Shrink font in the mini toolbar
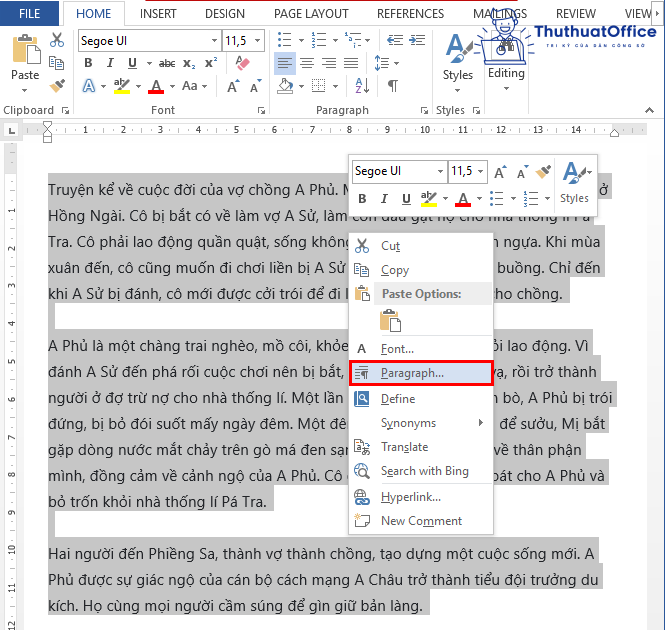The width and height of the screenshot is (665, 630). click(x=522, y=172)
